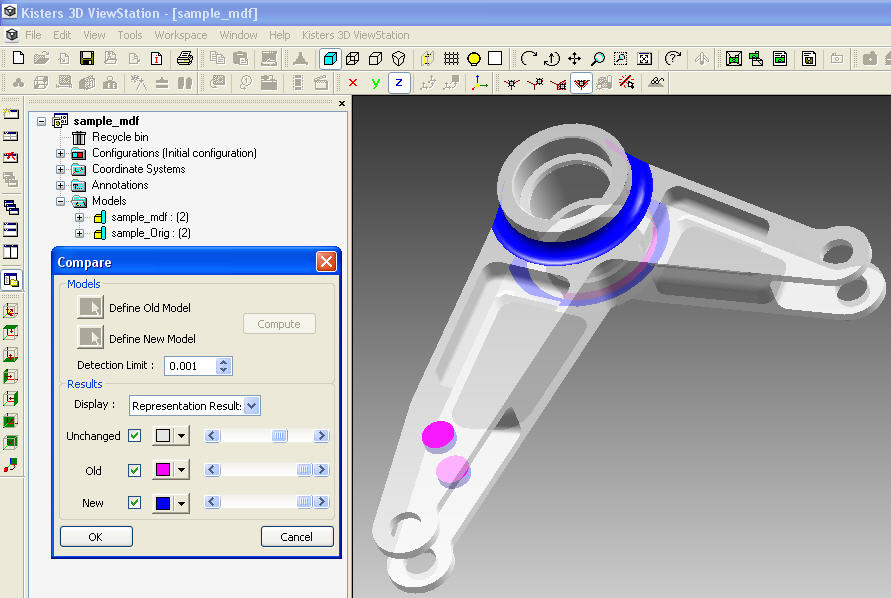Open the File menu
This screenshot has height=598, width=891.
point(33,35)
